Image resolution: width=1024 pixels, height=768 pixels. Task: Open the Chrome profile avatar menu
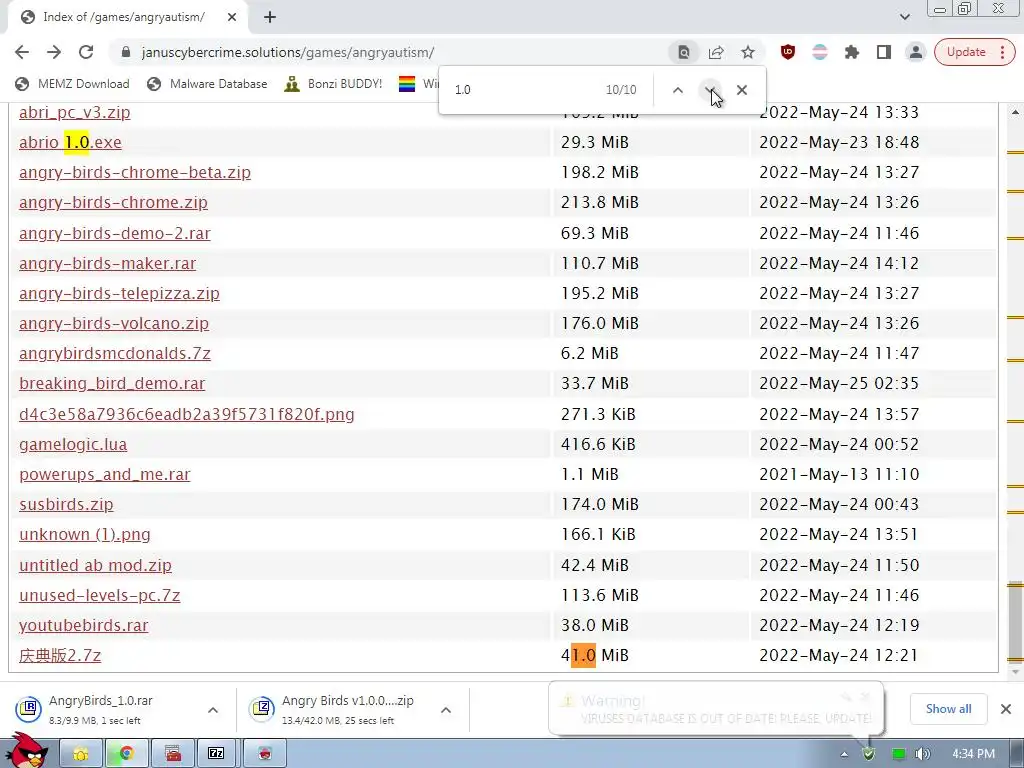(x=916, y=52)
